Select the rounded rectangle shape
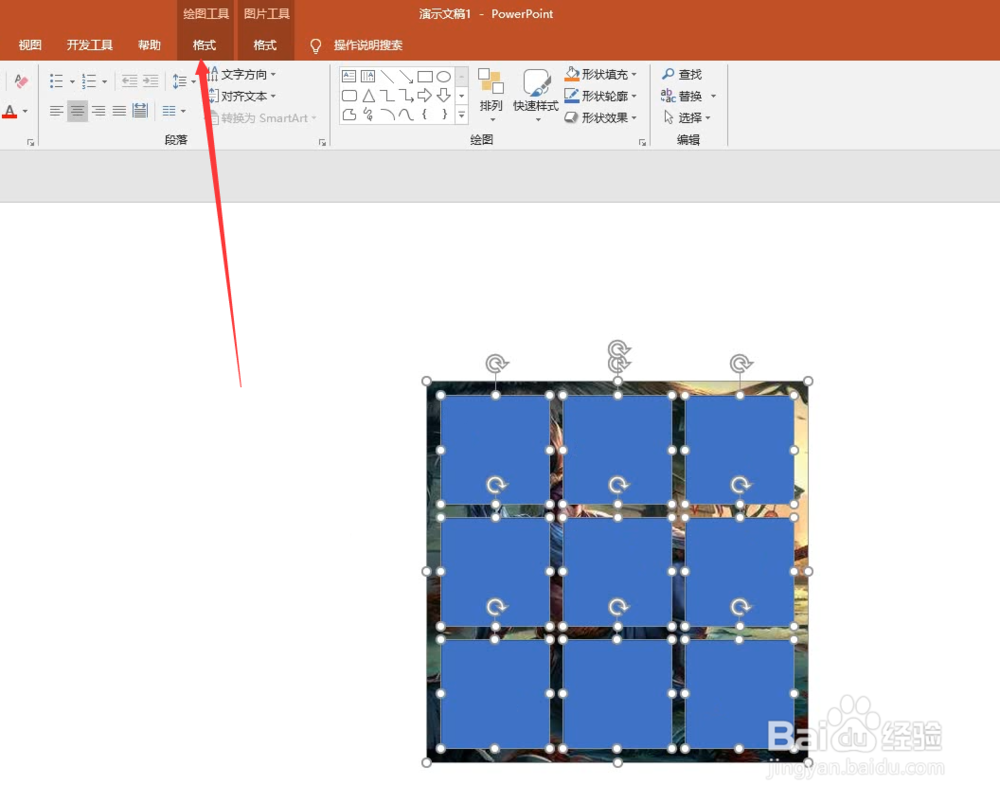 coord(349,96)
